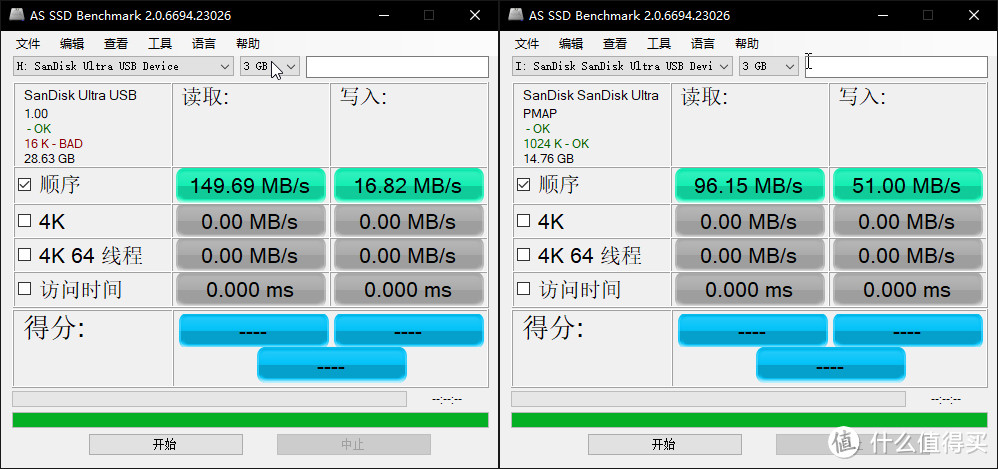The image size is (998, 469).
Task: Expand the H: SanDisk Ultra USB Device drive dropdown
Action: (x=123, y=66)
